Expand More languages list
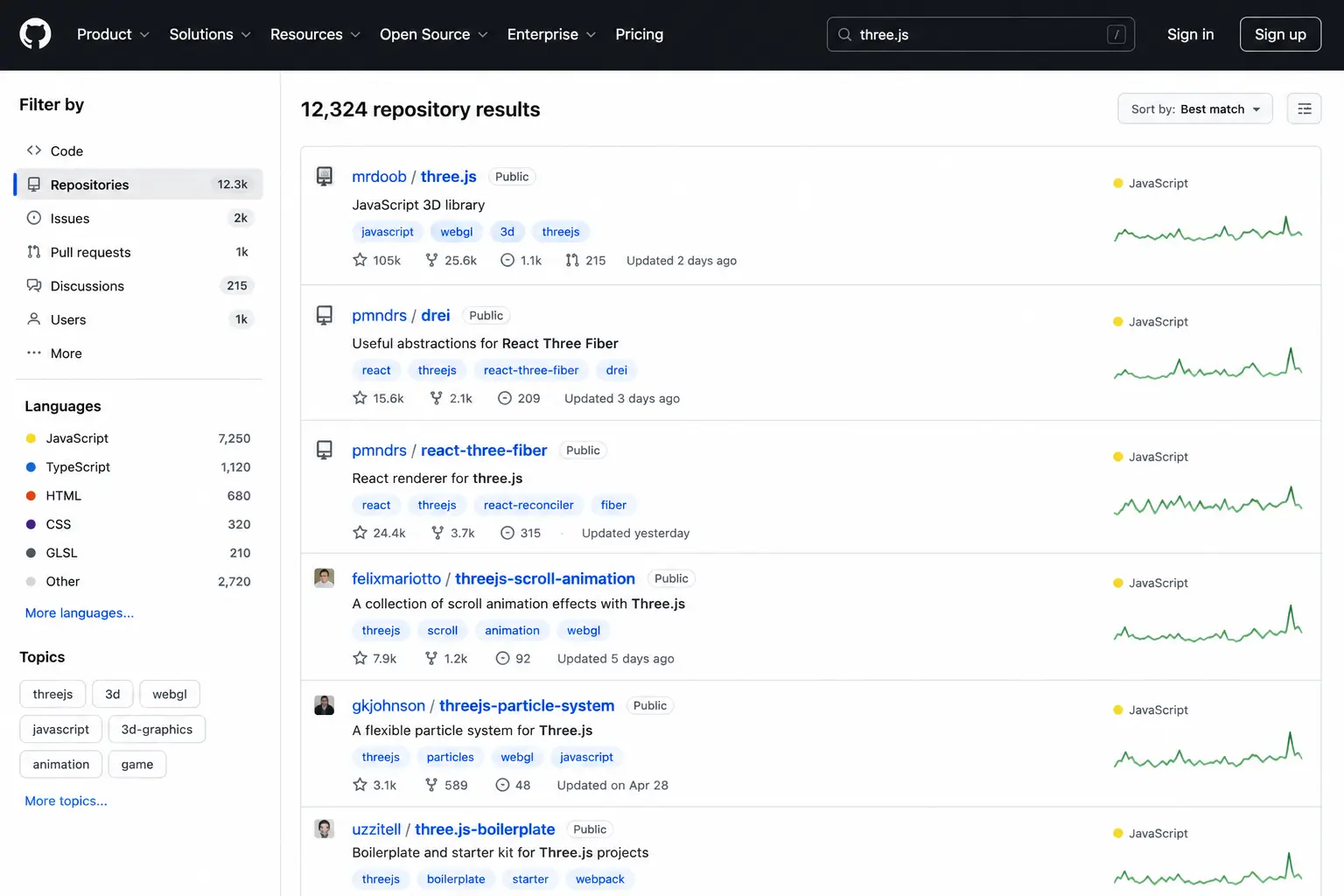1344x896 pixels. click(80, 612)
